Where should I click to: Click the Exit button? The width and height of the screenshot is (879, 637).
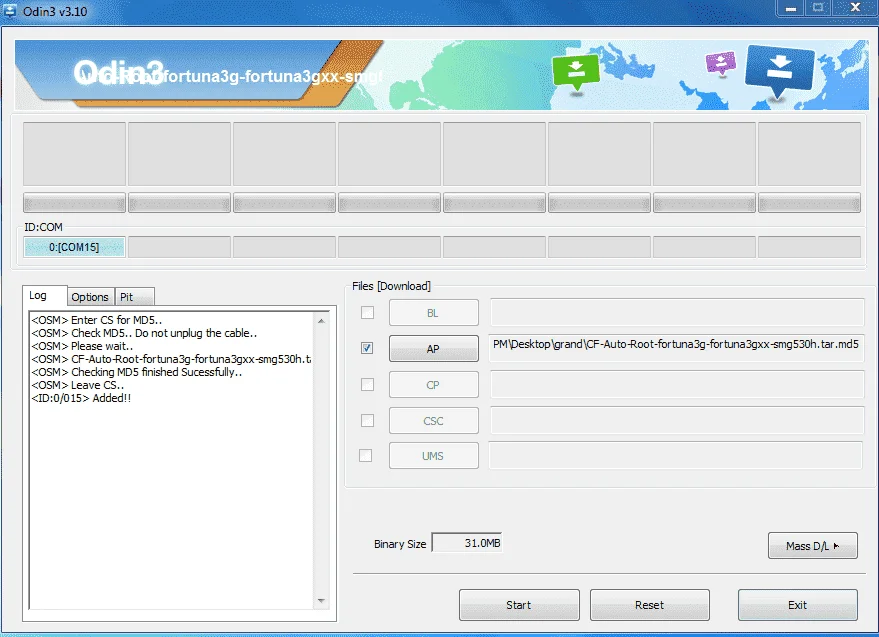(798, 605)
